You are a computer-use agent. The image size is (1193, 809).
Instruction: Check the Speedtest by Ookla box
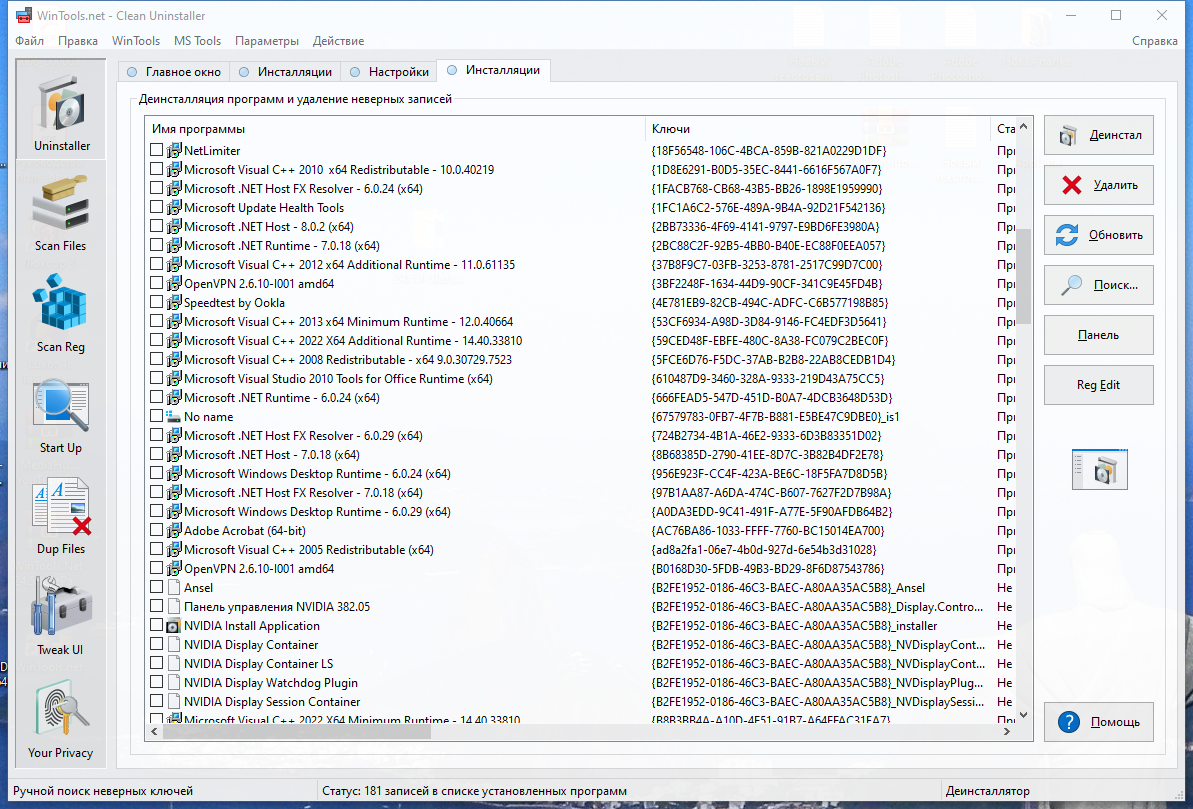coord(157,302)
